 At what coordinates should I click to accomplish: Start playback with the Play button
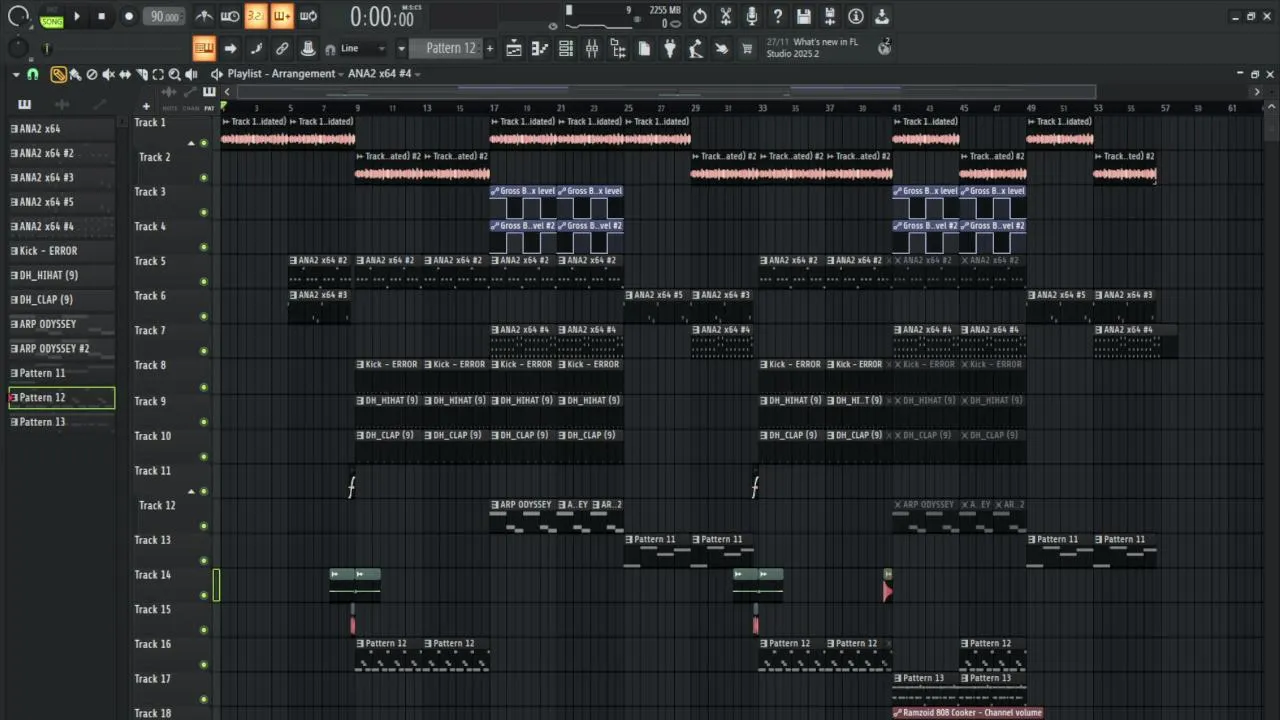pyautogui.click(x=77, y=16)
